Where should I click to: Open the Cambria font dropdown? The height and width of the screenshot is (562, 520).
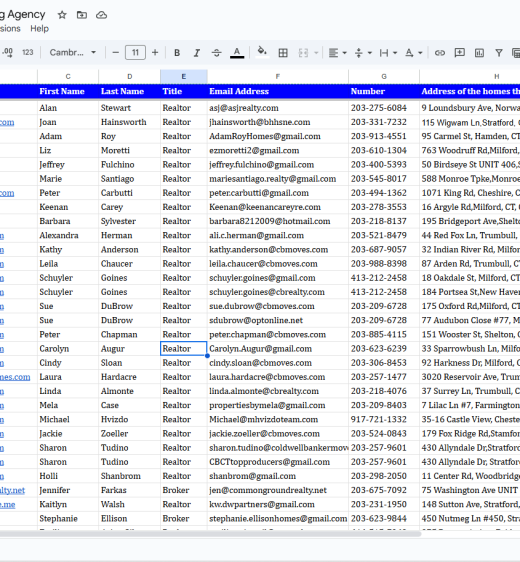[x=73, y=53]
